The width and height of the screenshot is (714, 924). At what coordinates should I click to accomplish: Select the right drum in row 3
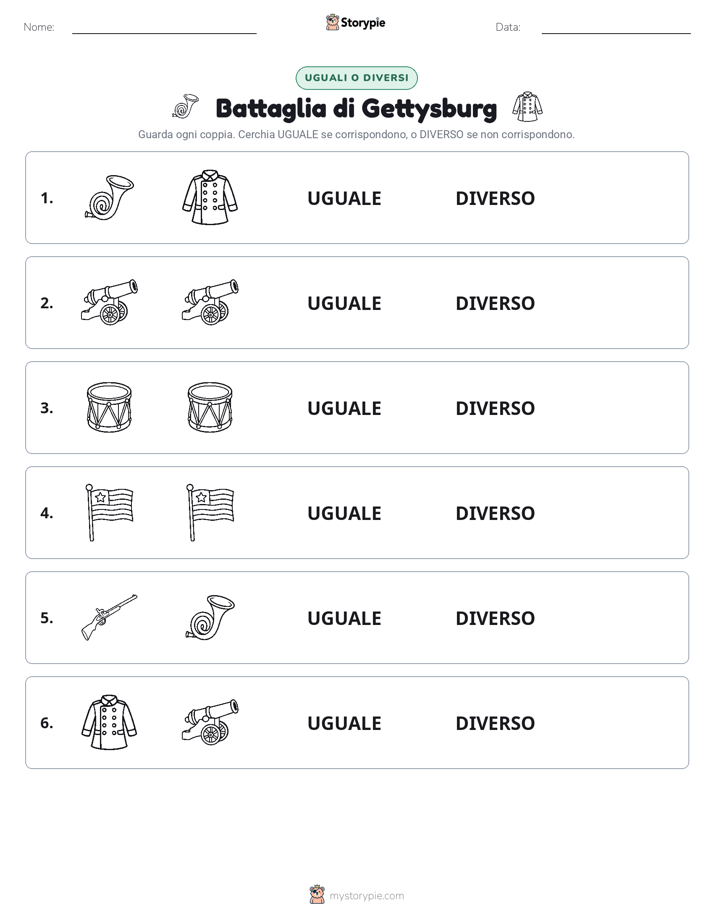coord(210,407)
